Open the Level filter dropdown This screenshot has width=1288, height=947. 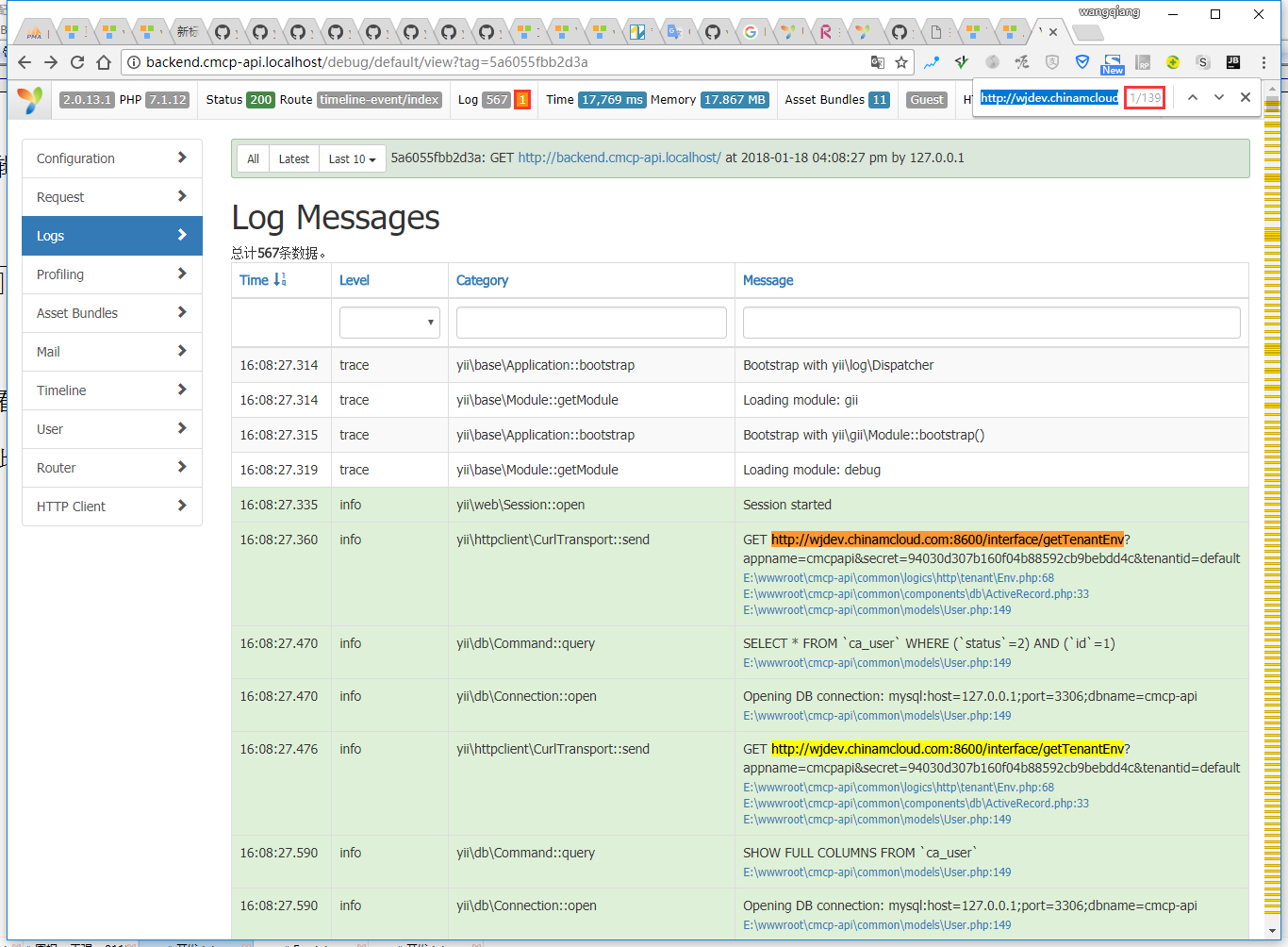pos(389,323)
